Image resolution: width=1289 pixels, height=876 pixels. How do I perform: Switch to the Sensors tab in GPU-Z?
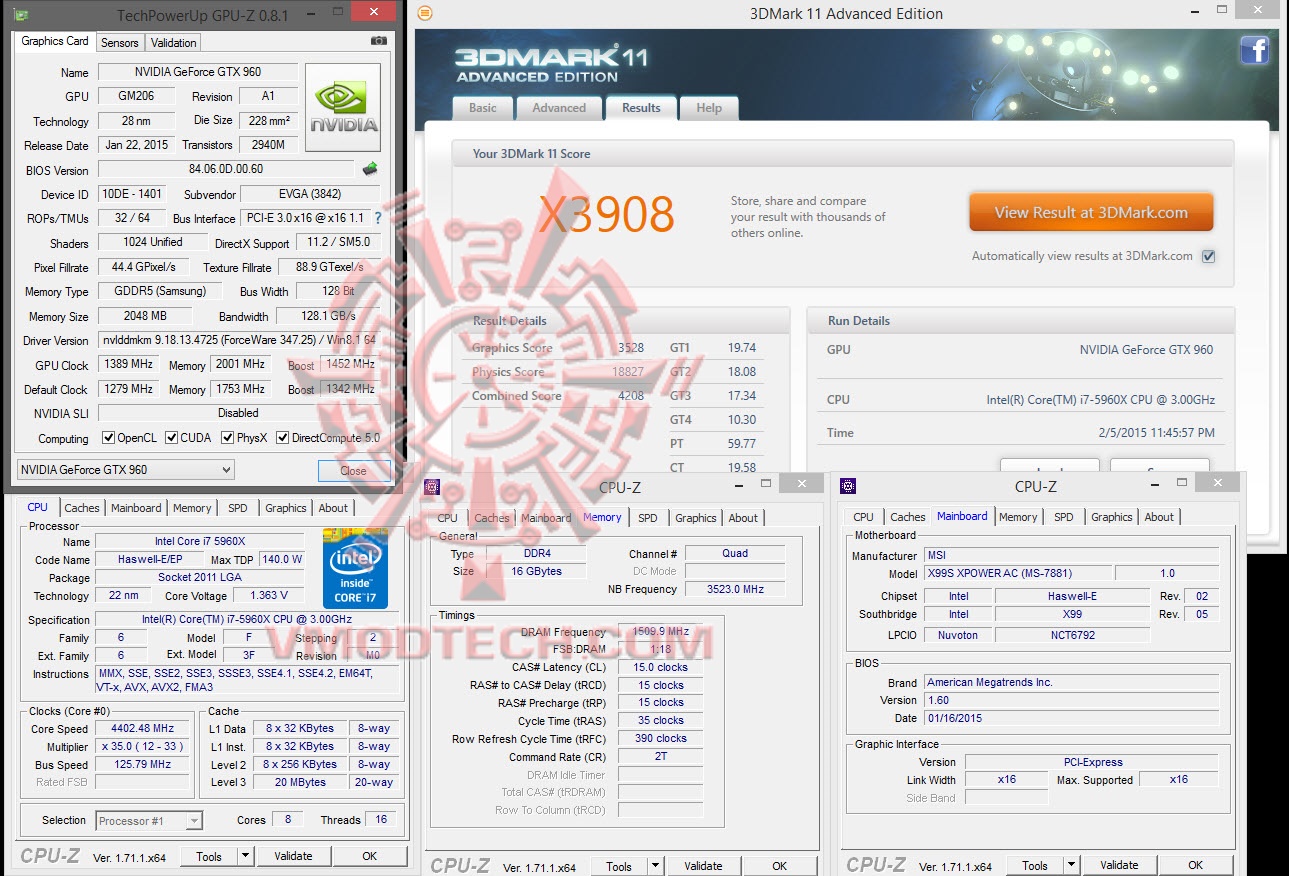(120, 43)
